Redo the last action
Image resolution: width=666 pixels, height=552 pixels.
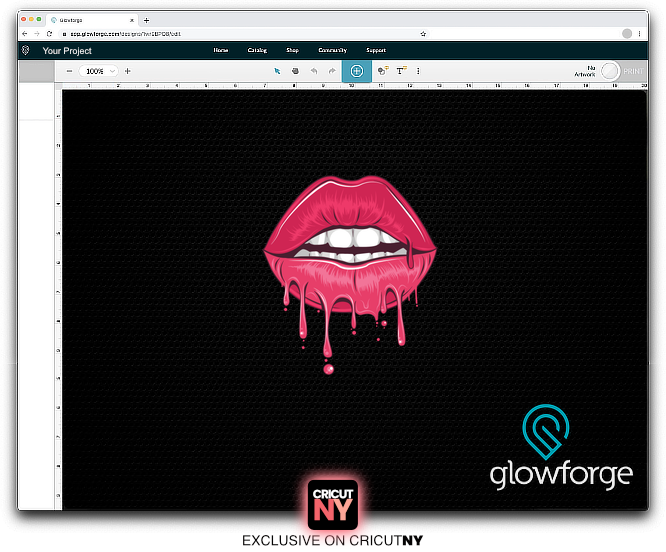click(x=332, y=71)
